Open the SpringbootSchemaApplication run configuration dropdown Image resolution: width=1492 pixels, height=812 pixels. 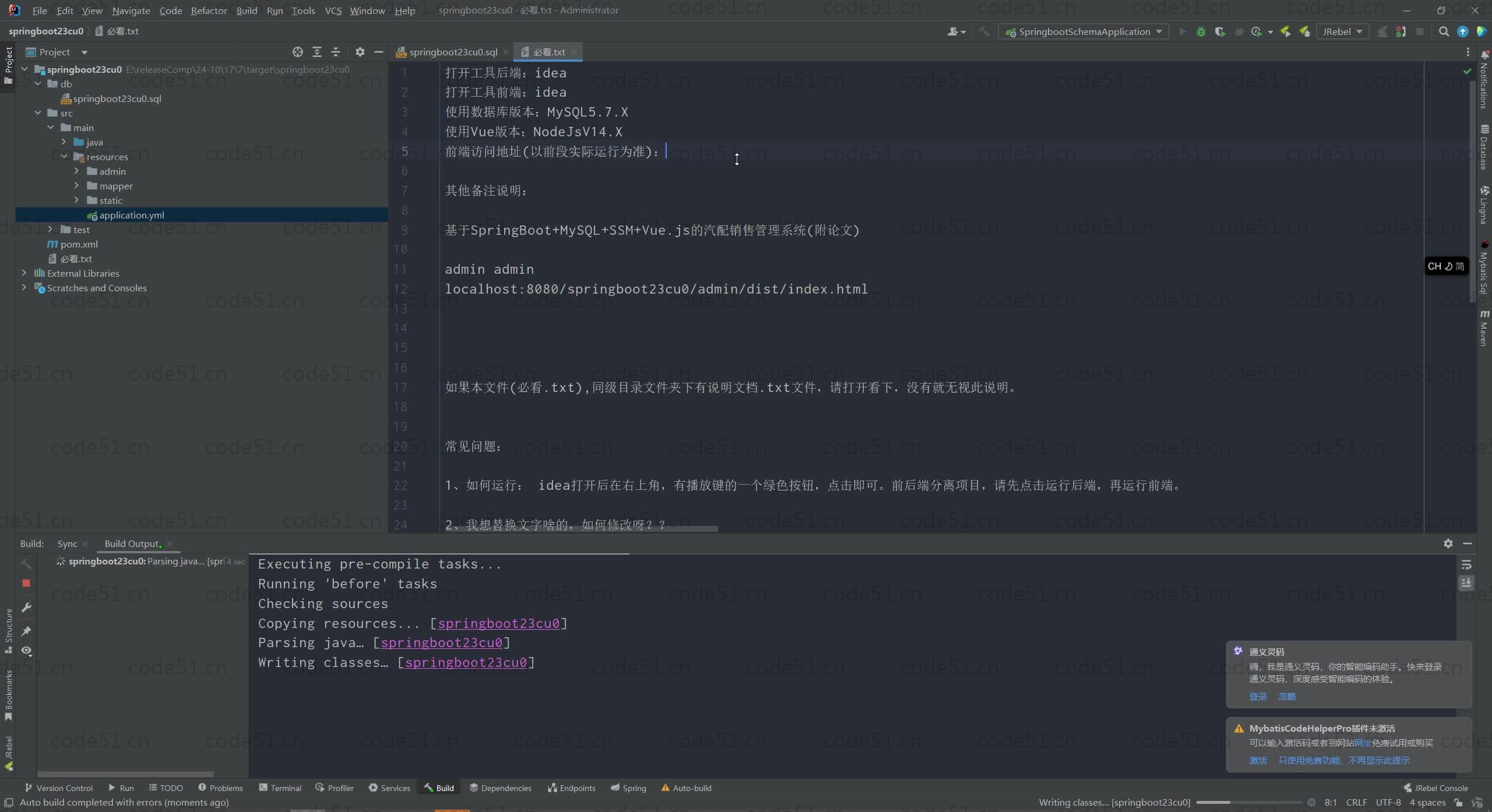coord(1085,32)
